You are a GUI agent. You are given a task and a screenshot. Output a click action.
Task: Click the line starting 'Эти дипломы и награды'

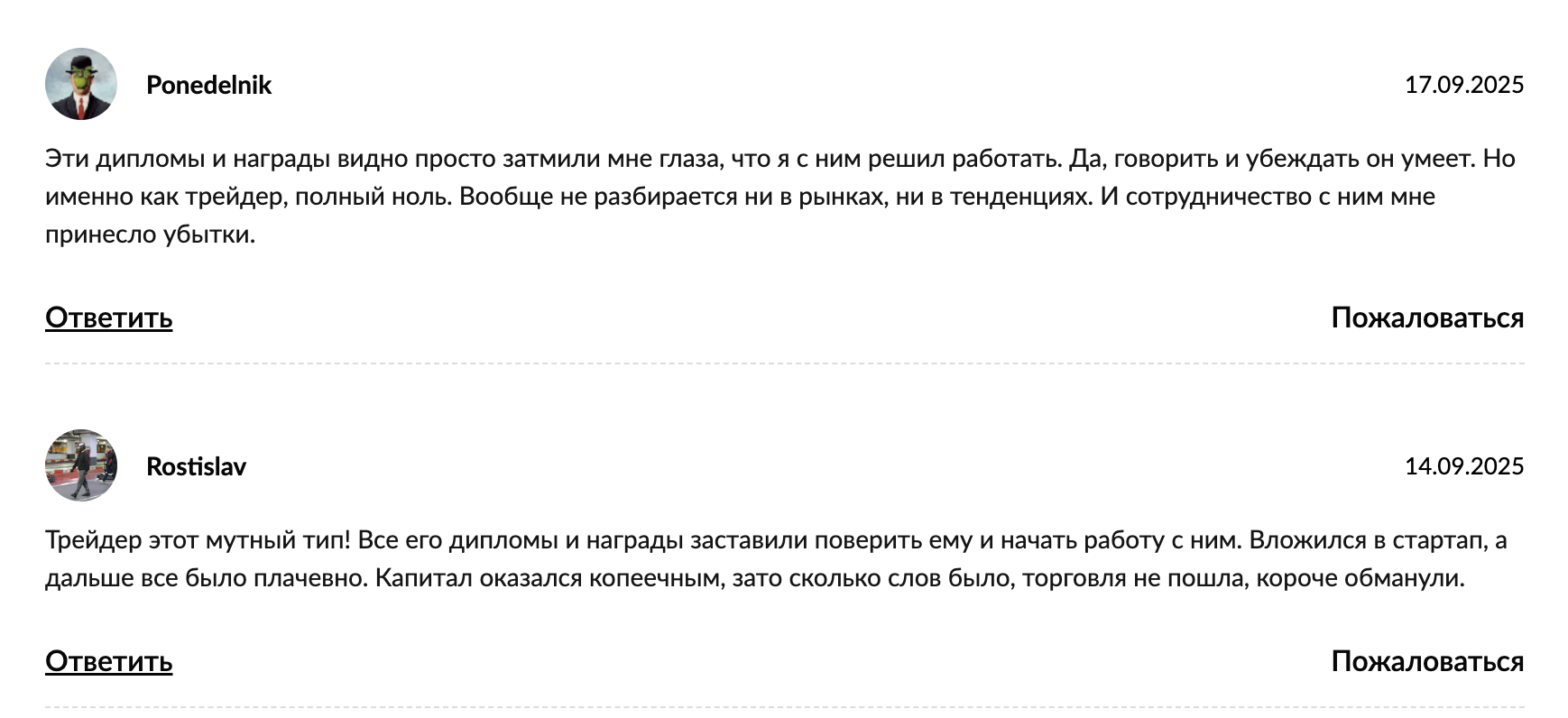[x=780, y=159]
